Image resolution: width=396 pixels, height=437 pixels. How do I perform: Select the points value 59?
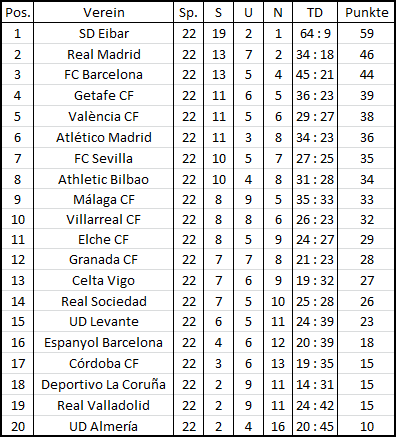366,33
